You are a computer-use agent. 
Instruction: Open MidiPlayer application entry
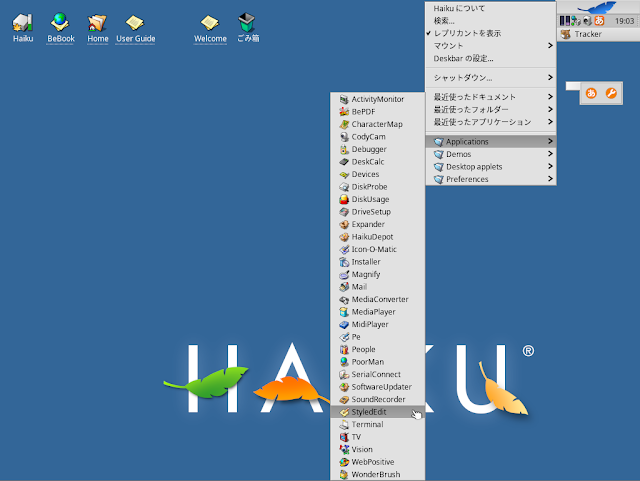click(378, 325)
